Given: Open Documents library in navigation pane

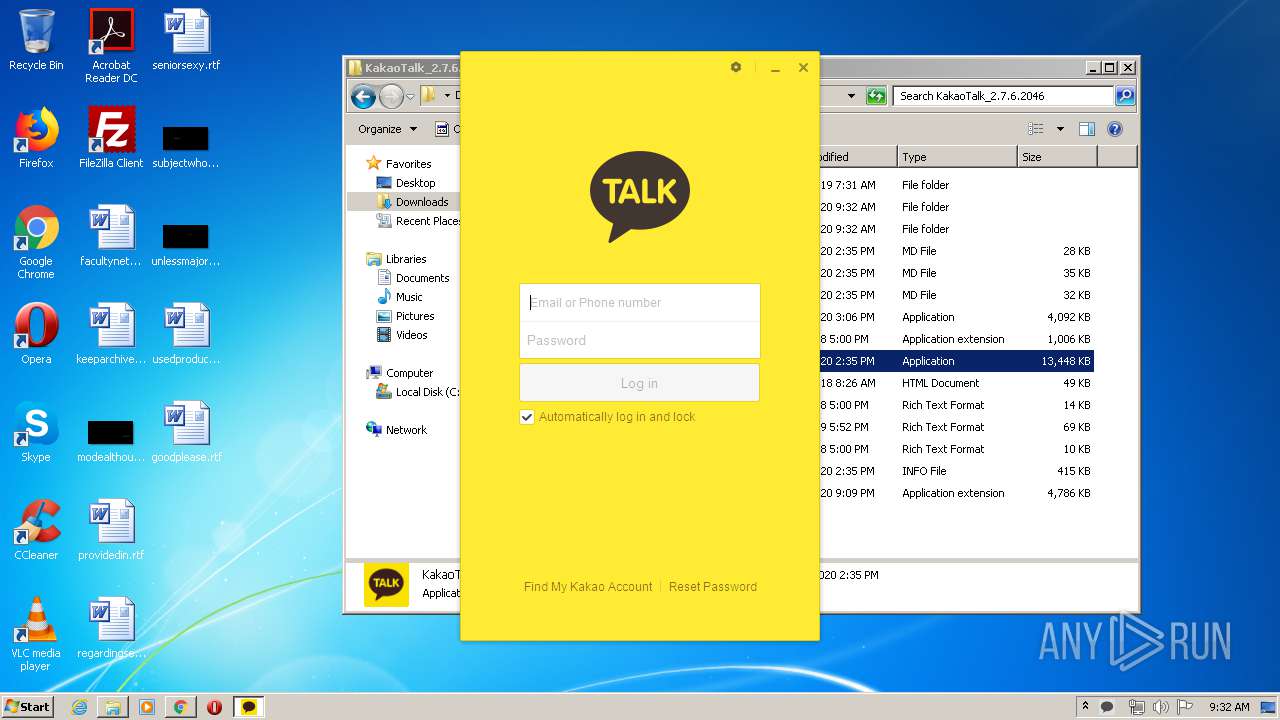Looking at the screenshot, I should coord(413,278).
